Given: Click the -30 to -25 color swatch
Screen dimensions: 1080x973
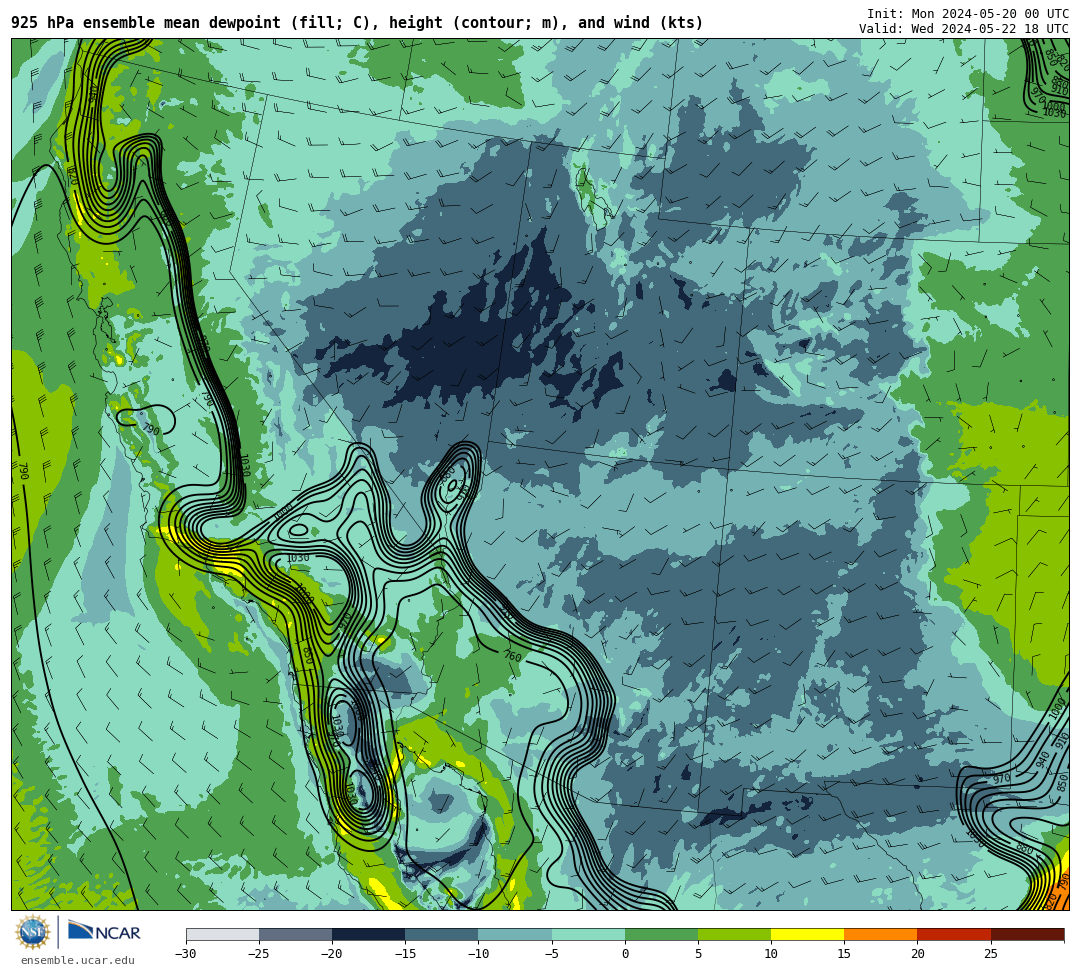Looking at the screenshot, I should (x=222, y=934).
